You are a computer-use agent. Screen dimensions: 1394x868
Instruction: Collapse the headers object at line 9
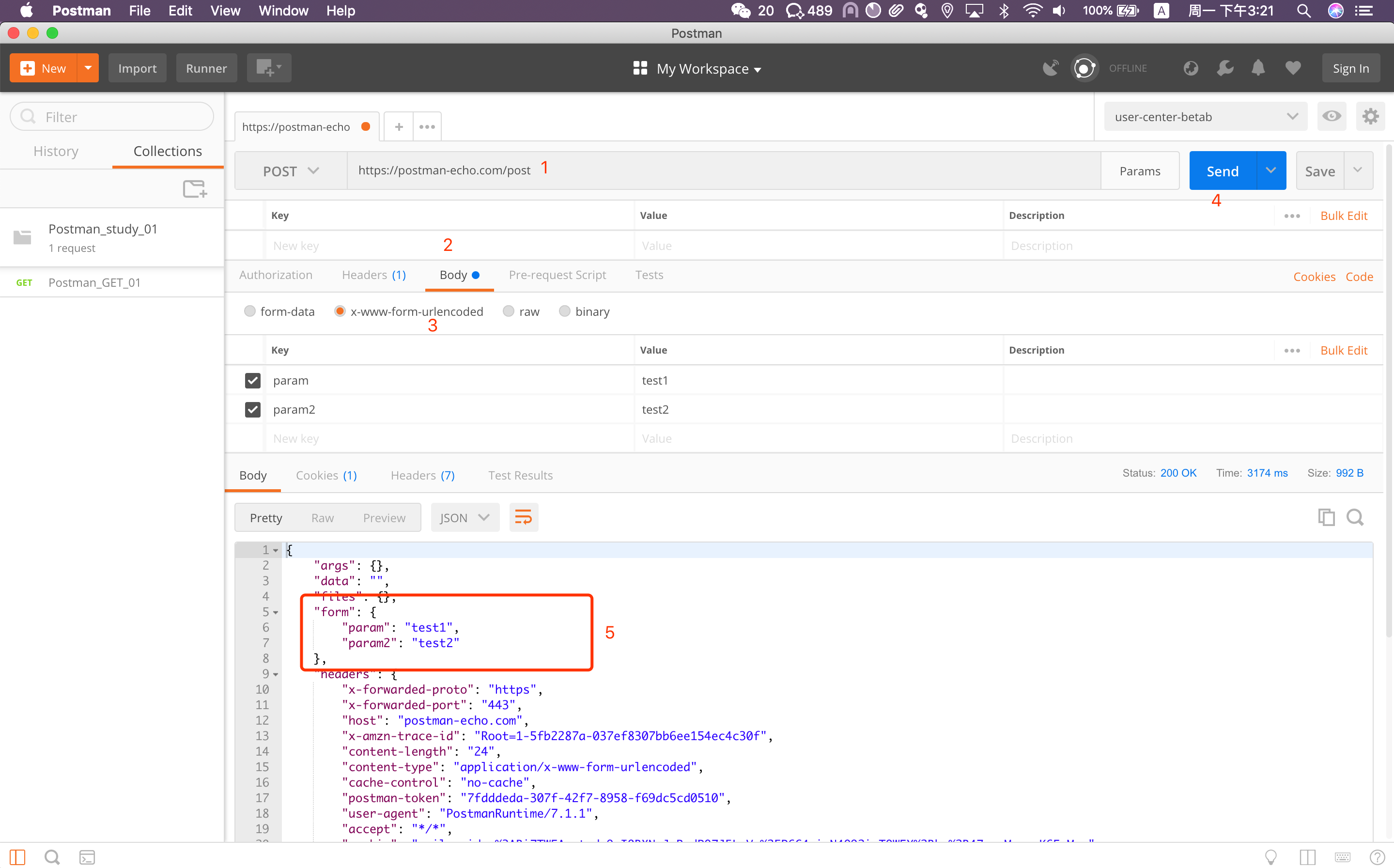coord(276,675)
